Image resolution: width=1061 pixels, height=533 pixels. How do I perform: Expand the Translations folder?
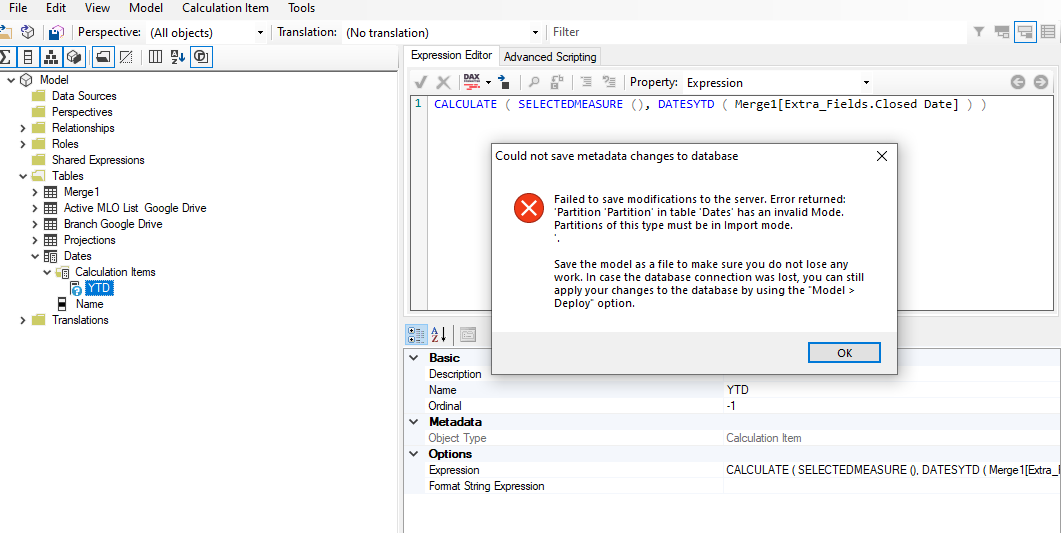click(x=23, y=320)
